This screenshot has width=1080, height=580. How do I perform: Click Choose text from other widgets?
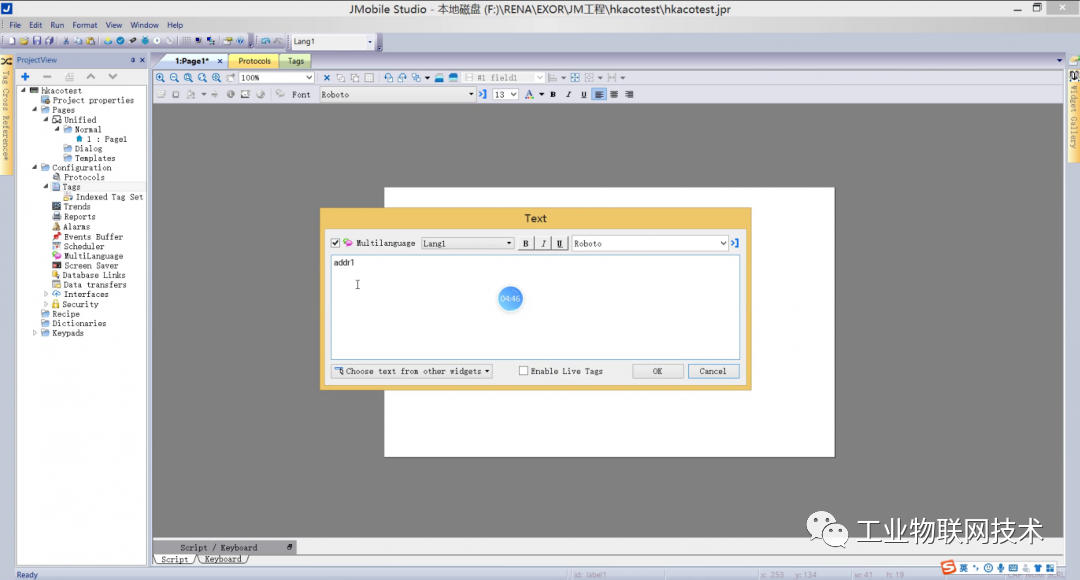412,370
